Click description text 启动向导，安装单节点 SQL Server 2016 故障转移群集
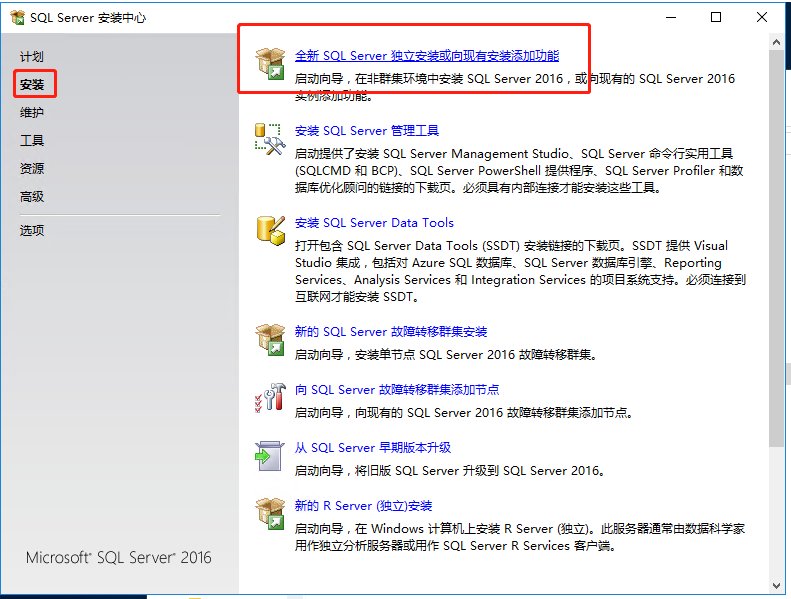The height and width of the screenshot is (599, 791). point(446,355)
